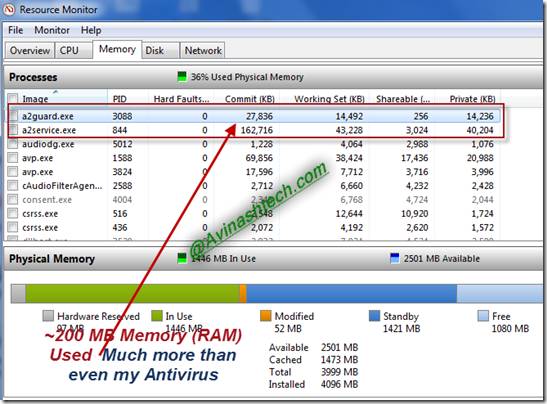Check the avp.exe PID 3824 checkbox

point(13,172)
